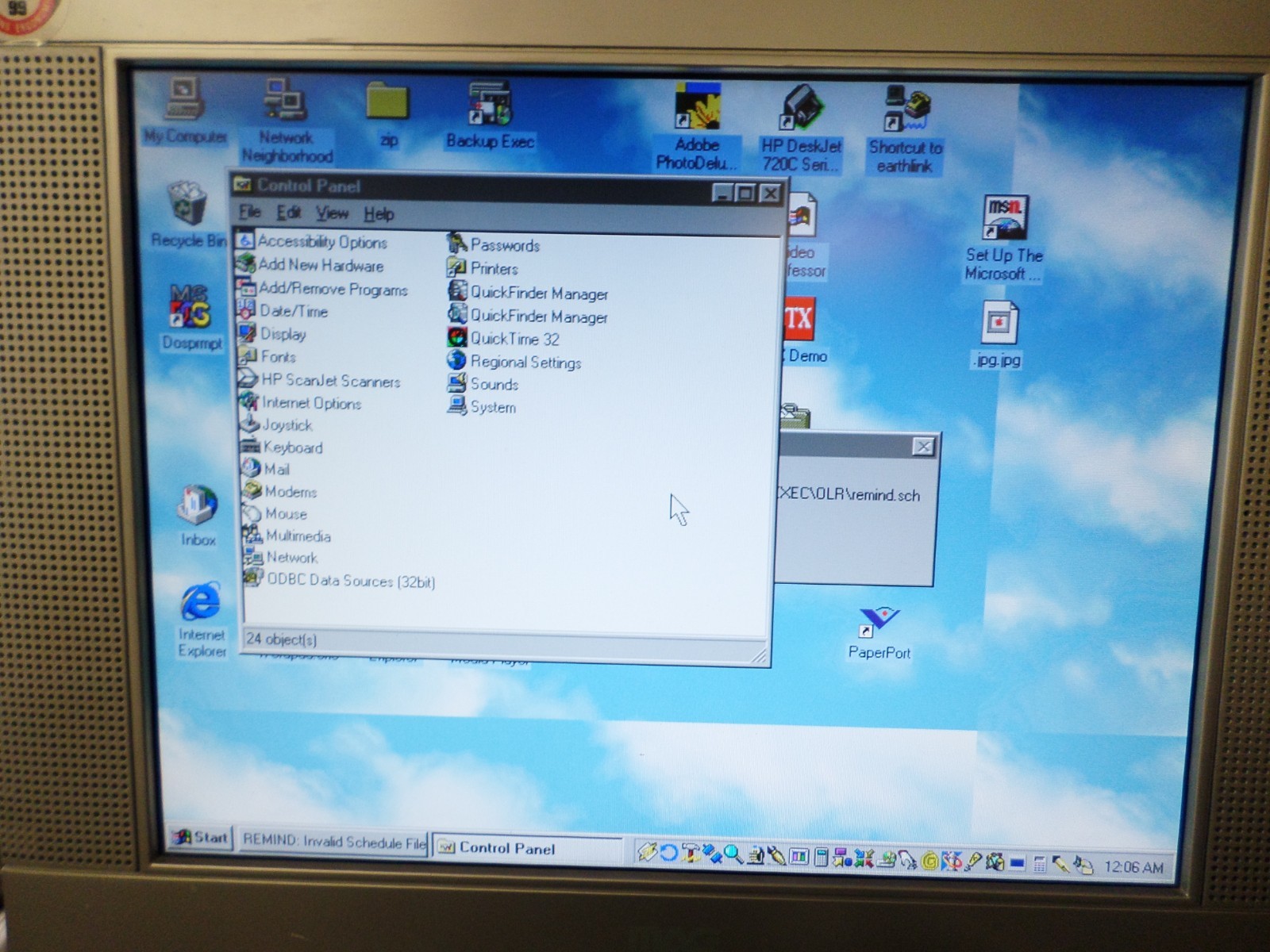The width and height of the screenshot is (1270, 952).
Task: Select HP DeskJet 720C desktop shortcut
Action: point(802,129)
